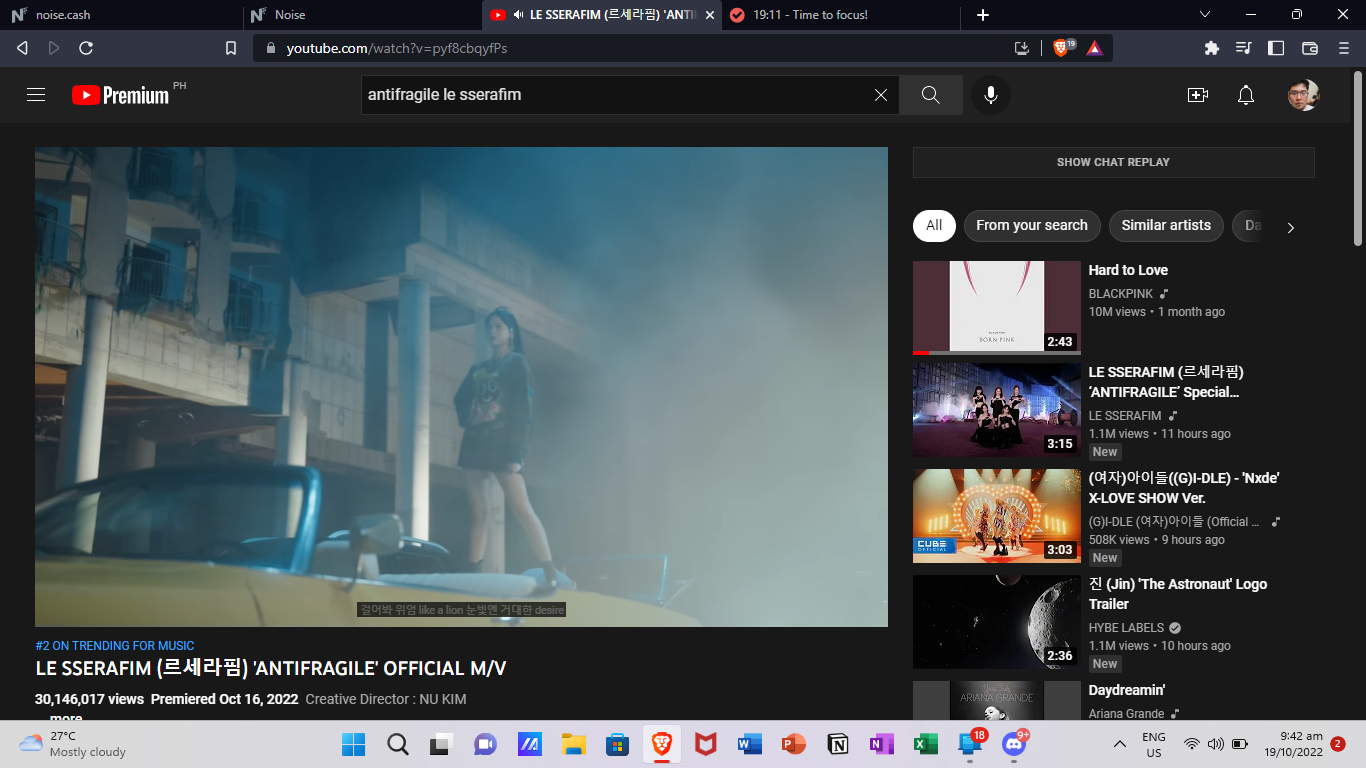Viewport: 1366px width, 768px height.
Task: Go forward with the browser forward arrow
Action: click(54, 48)
